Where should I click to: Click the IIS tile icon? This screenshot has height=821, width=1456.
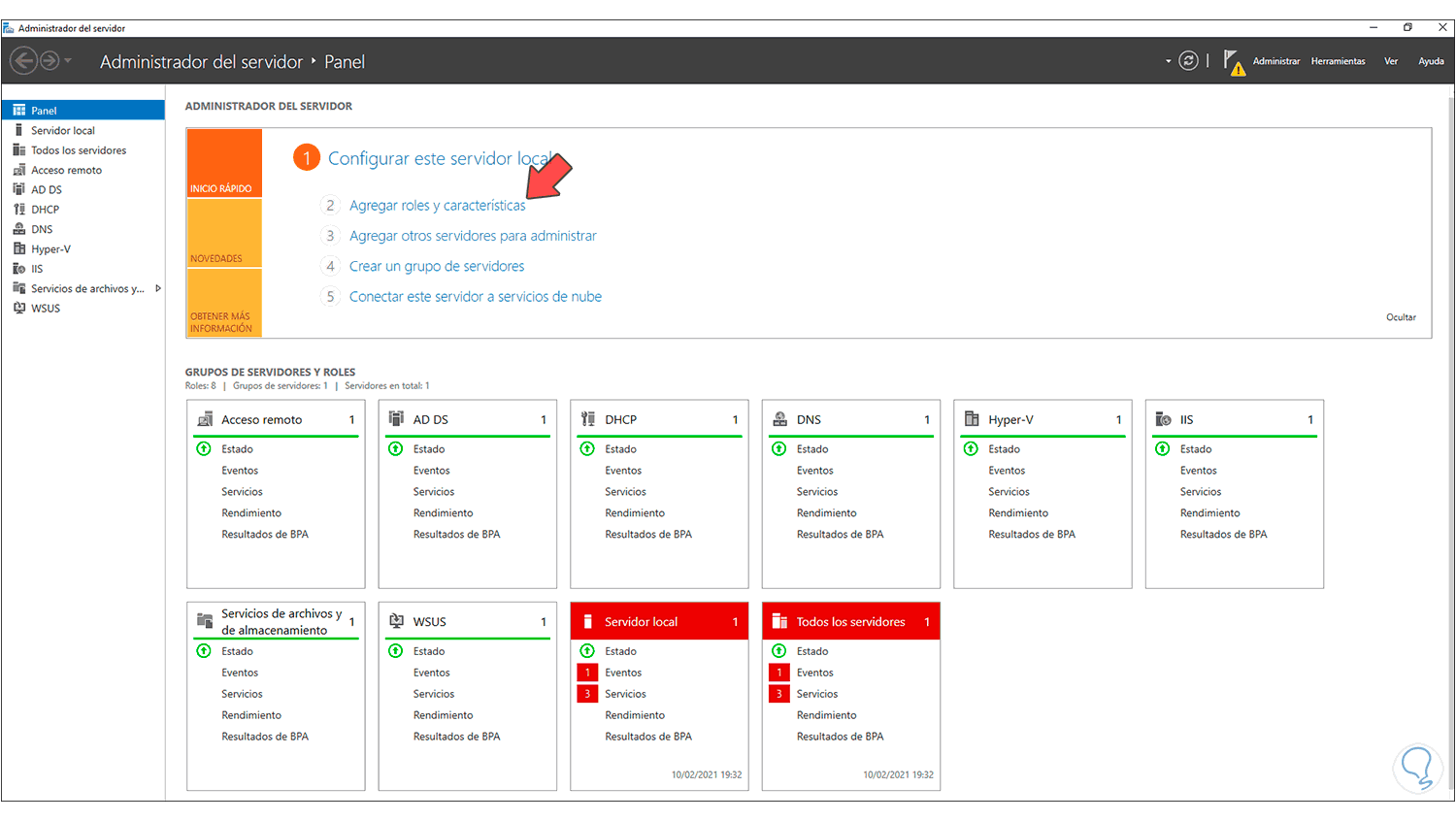pyautogui.click(x=1163, y=419)
